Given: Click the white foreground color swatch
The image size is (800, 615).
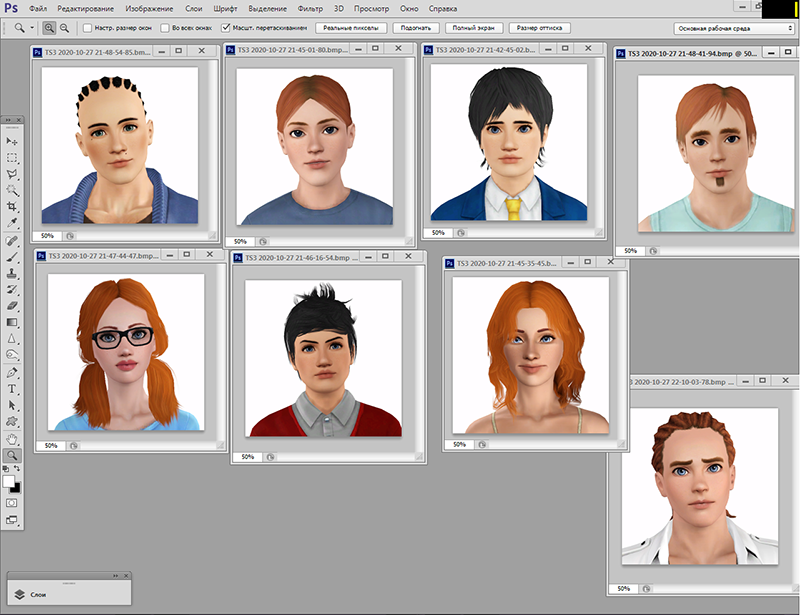Looking at the screenshot, I should [8, 481].
